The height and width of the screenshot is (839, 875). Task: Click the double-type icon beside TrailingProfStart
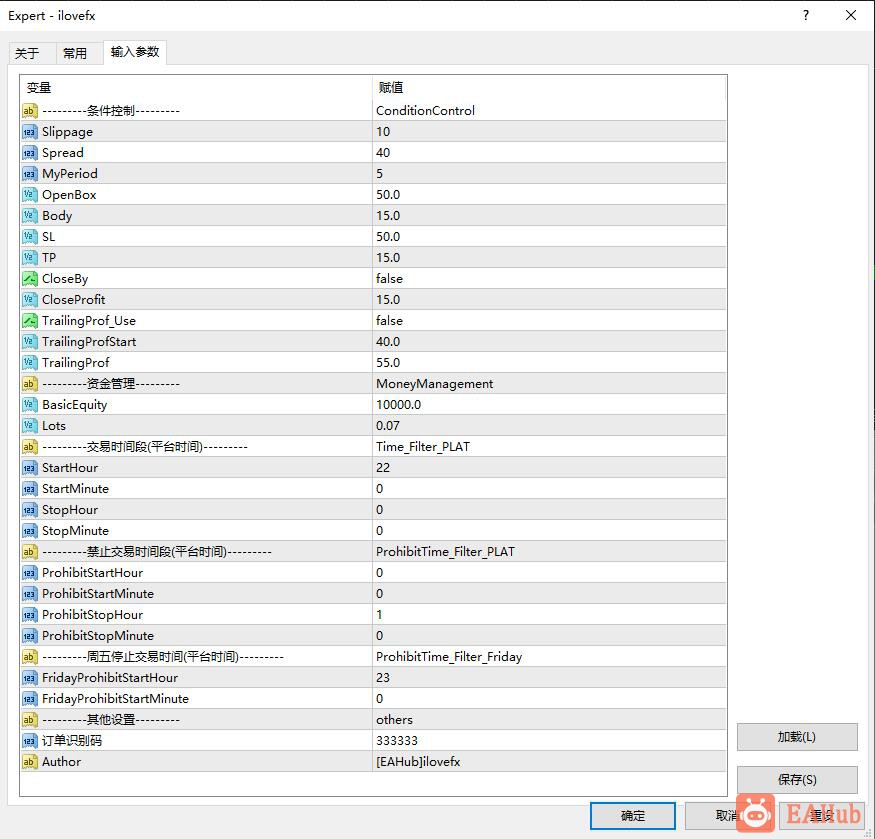point(30,342)
